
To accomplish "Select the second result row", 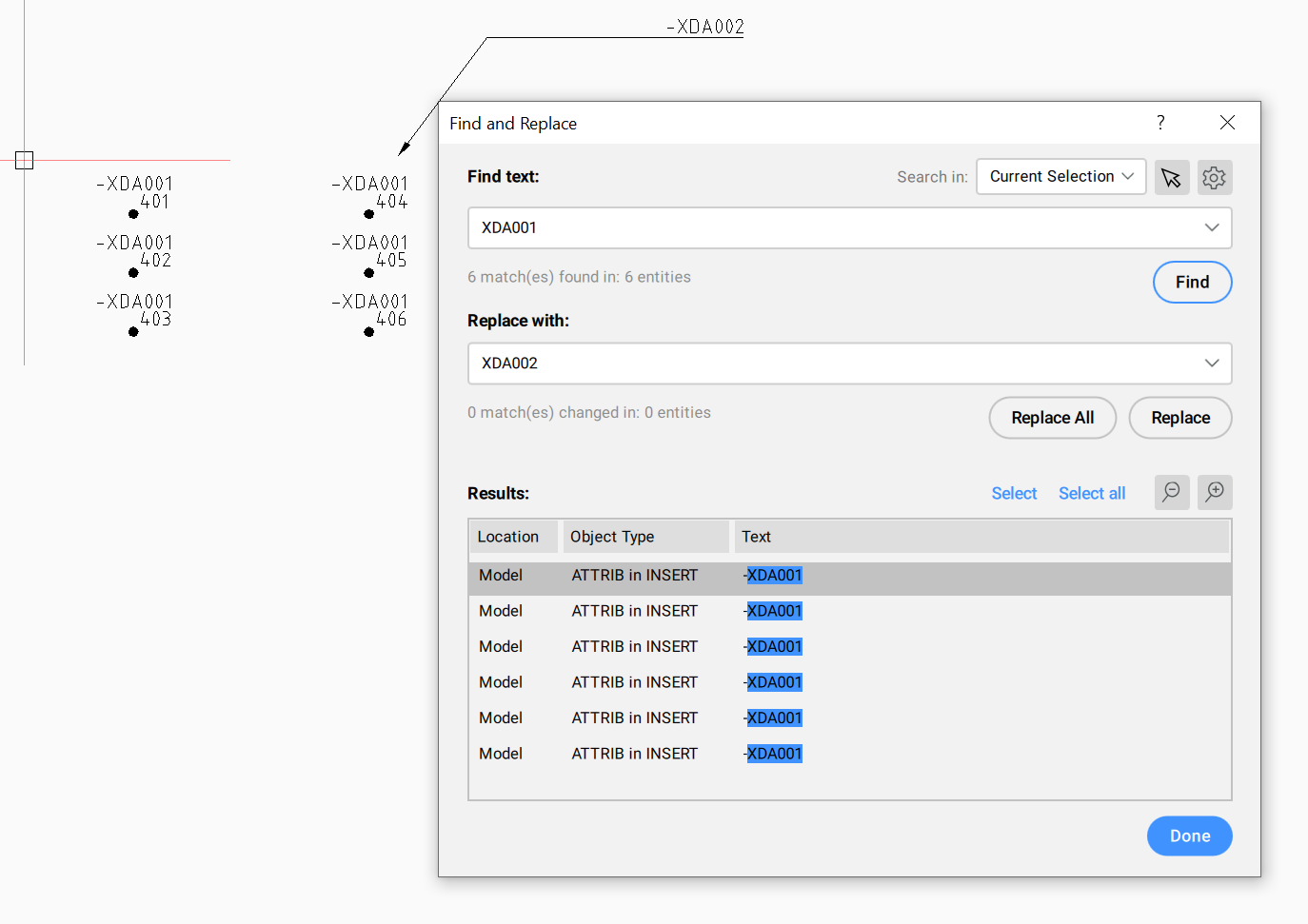I will pyautogui.click(x=850, y=611).
